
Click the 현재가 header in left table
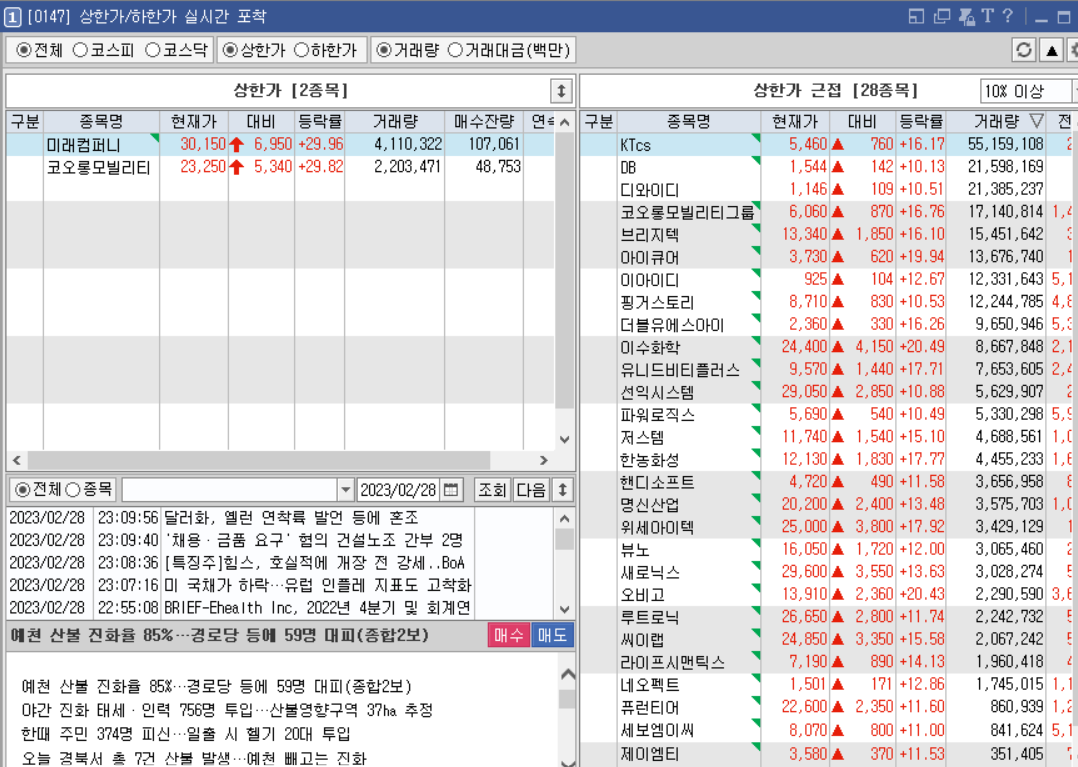click(194, 122)
